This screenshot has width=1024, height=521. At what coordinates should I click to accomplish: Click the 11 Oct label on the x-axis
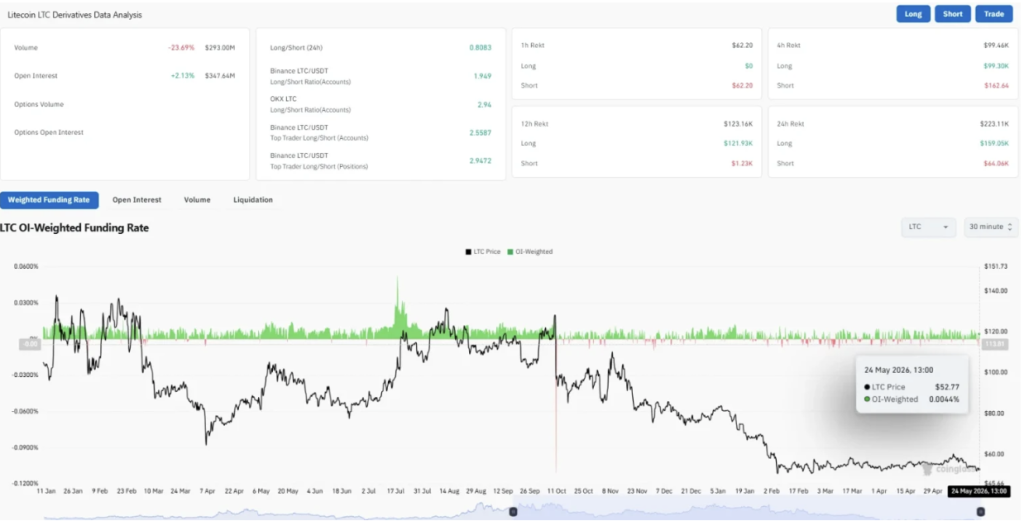[556, 491]
